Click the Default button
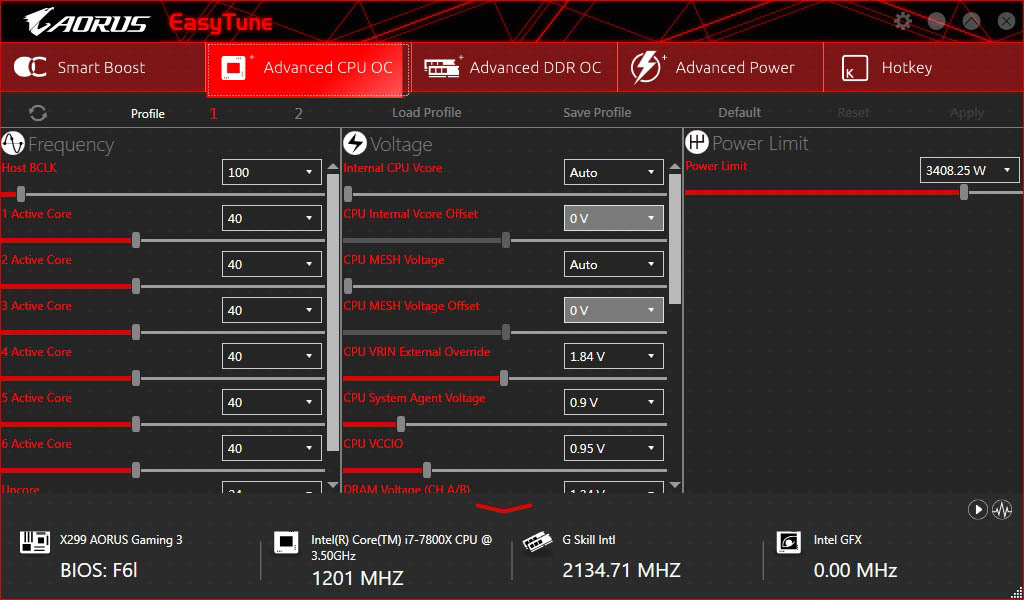Viewport: 1024px width, 600px height. coord(739,112)
